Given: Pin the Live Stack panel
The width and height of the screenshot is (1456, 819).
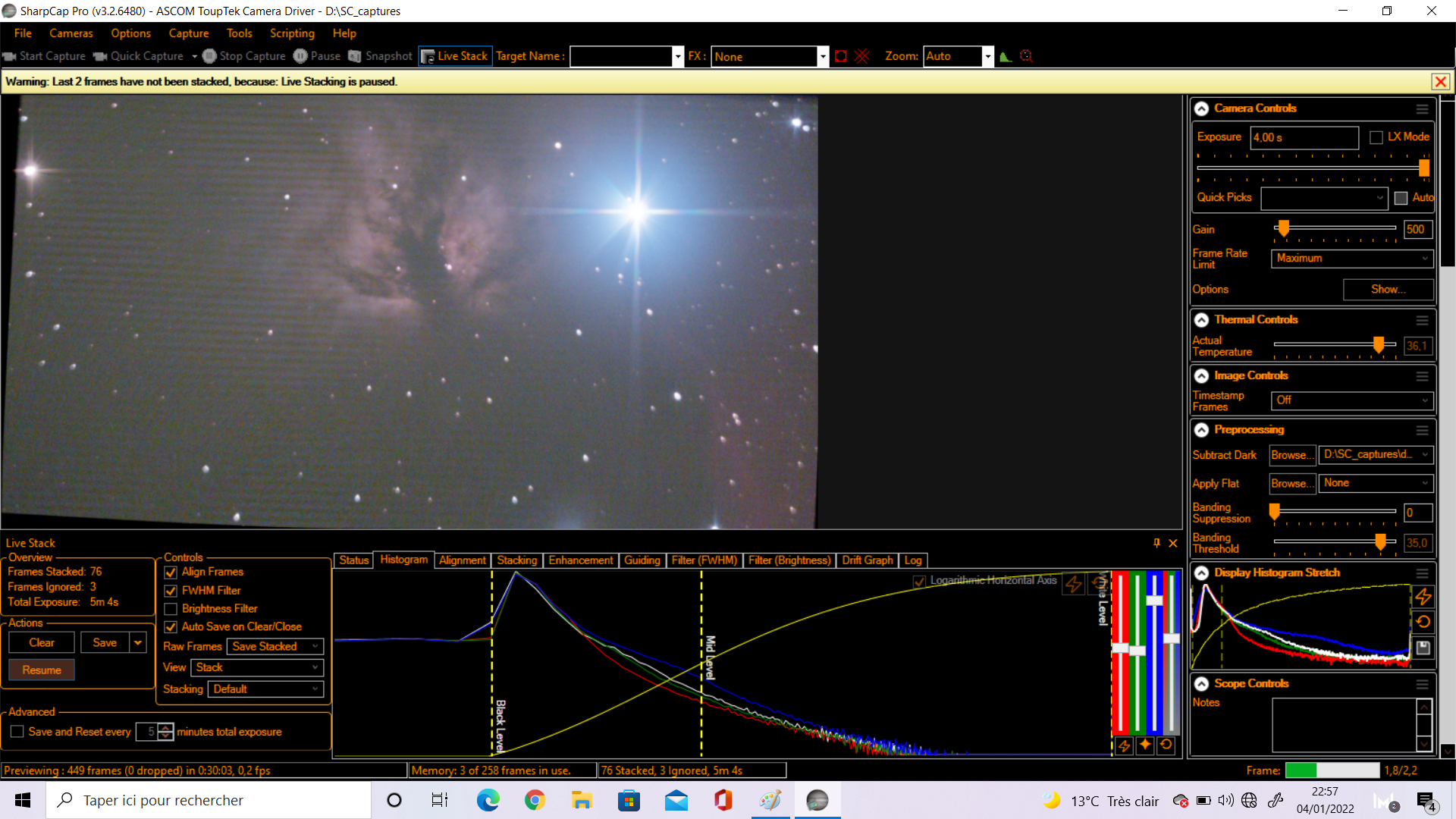Looking at the screenshot, I should click(x=1156, y=543).
